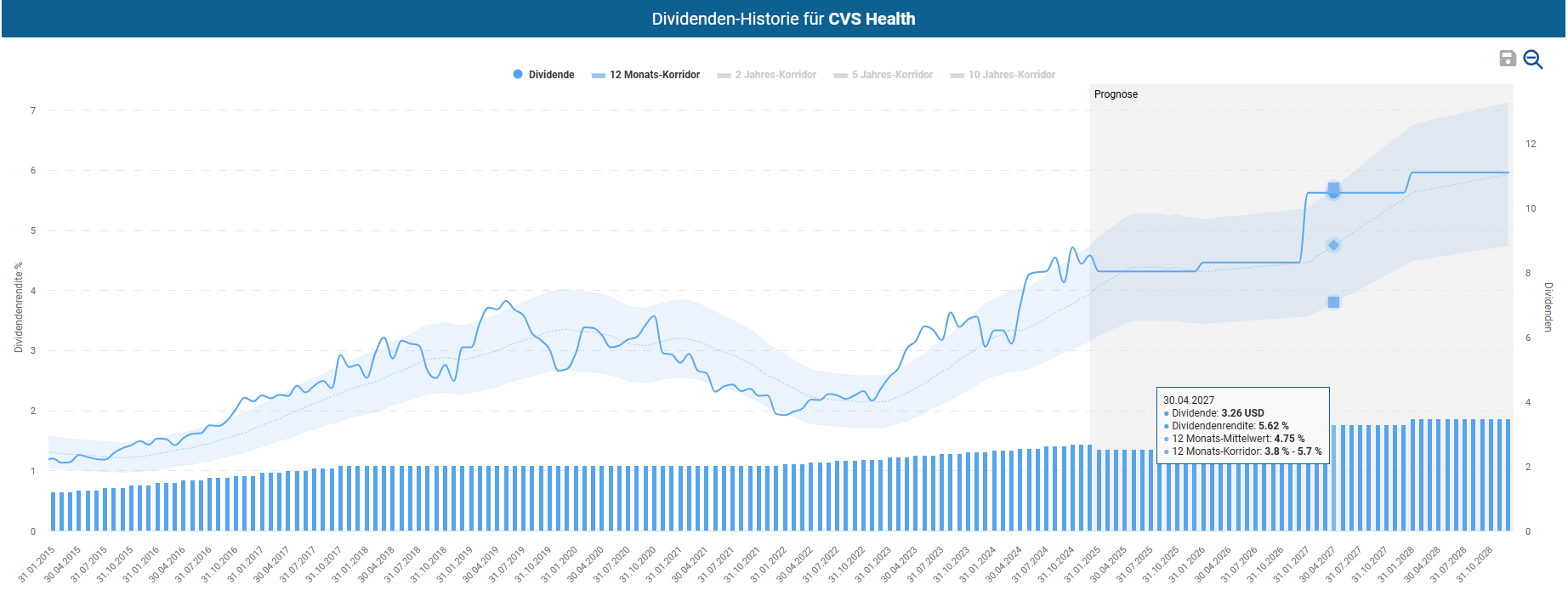1568x596 pixels.
Task: Click the 31.01.2015 x-axis date label
Action: pos(37,564)
